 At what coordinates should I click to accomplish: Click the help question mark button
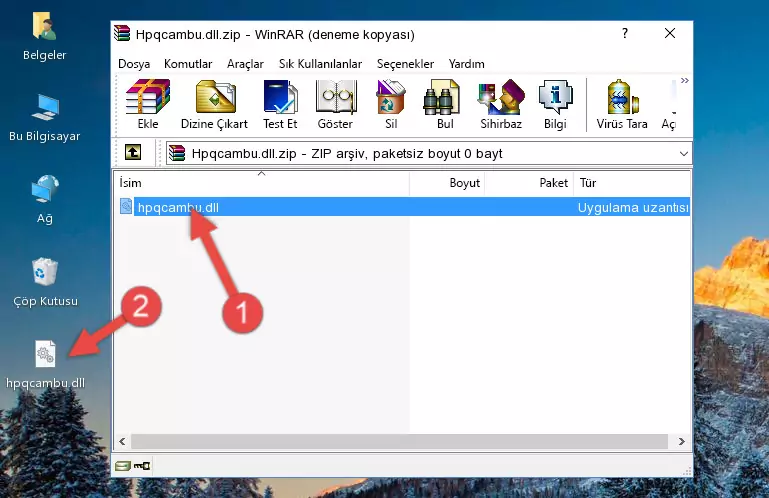point(625,33)
